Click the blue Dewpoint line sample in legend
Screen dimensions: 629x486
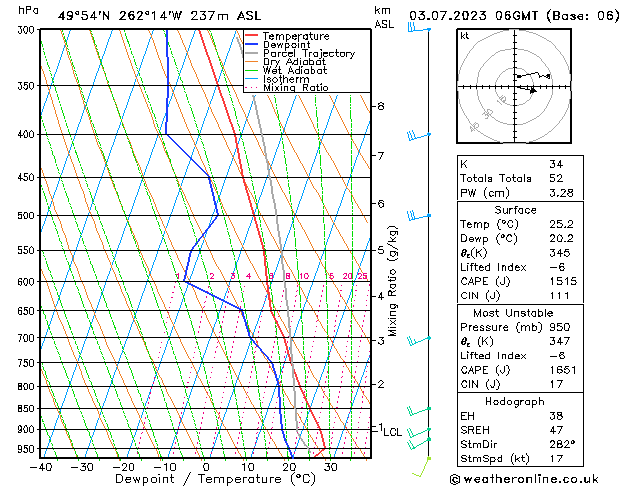(x=252, y=45)
